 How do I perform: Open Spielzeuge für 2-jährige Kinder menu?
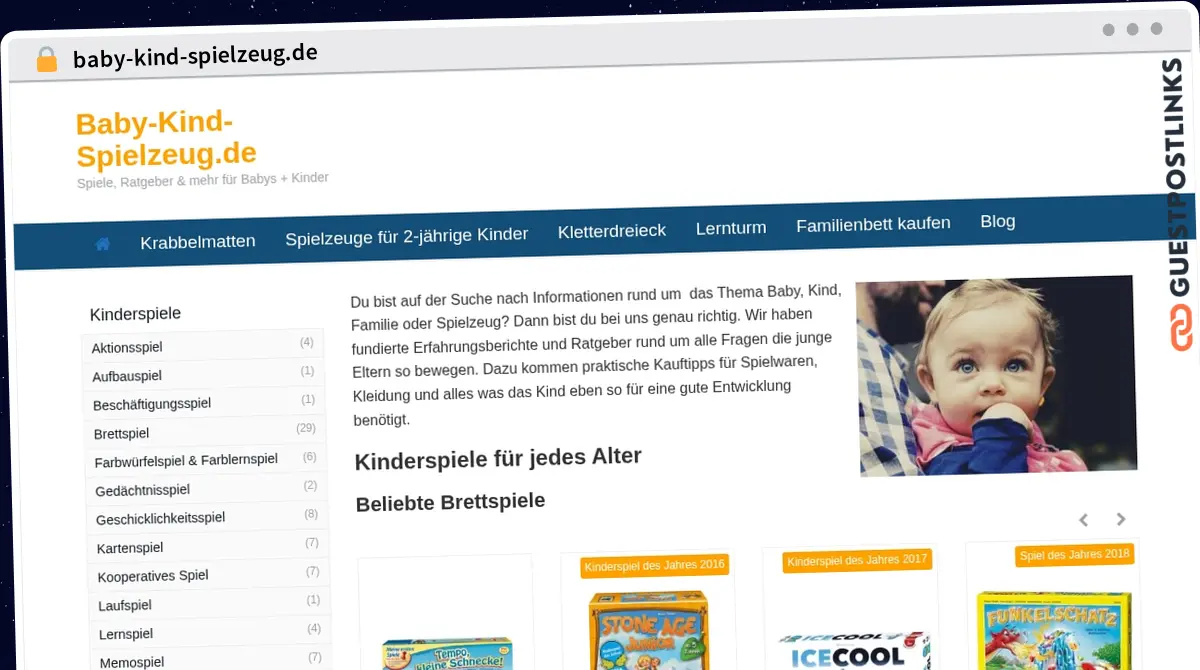406,236
